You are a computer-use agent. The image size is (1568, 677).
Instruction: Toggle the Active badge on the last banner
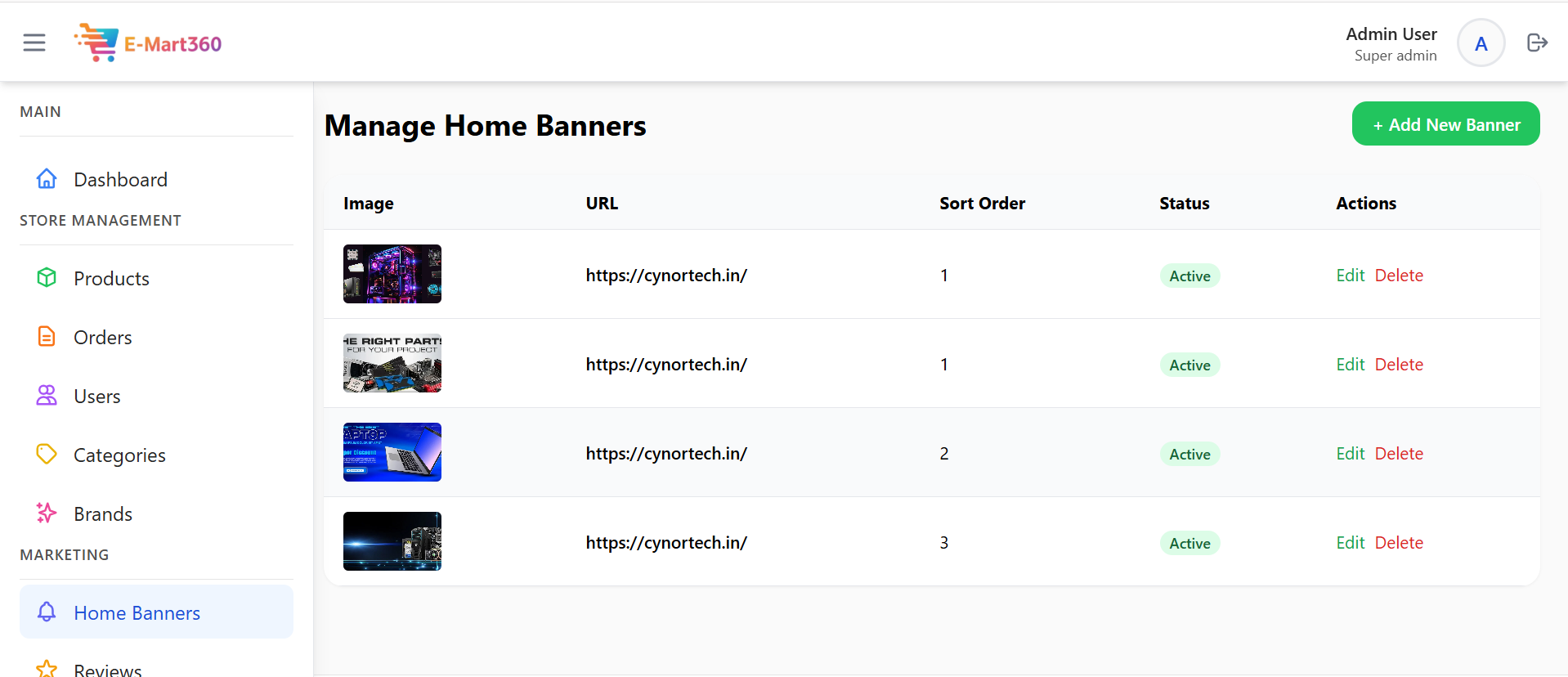pyautogui.click(x=1189, y=542)
